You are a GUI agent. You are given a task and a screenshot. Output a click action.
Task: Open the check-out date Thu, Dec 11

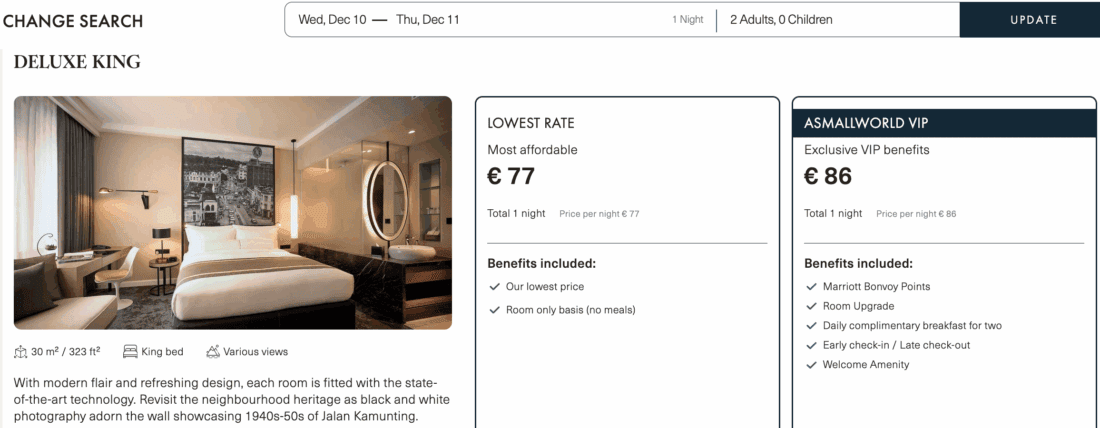point(428,20)
